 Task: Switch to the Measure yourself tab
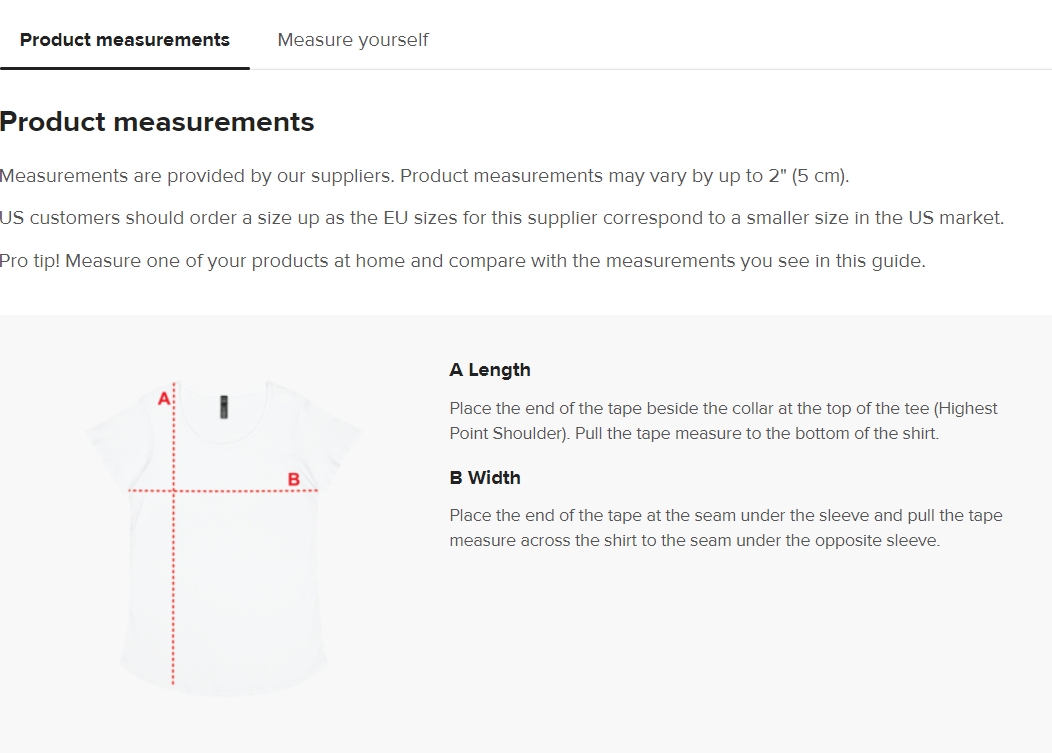pos(353,40)
